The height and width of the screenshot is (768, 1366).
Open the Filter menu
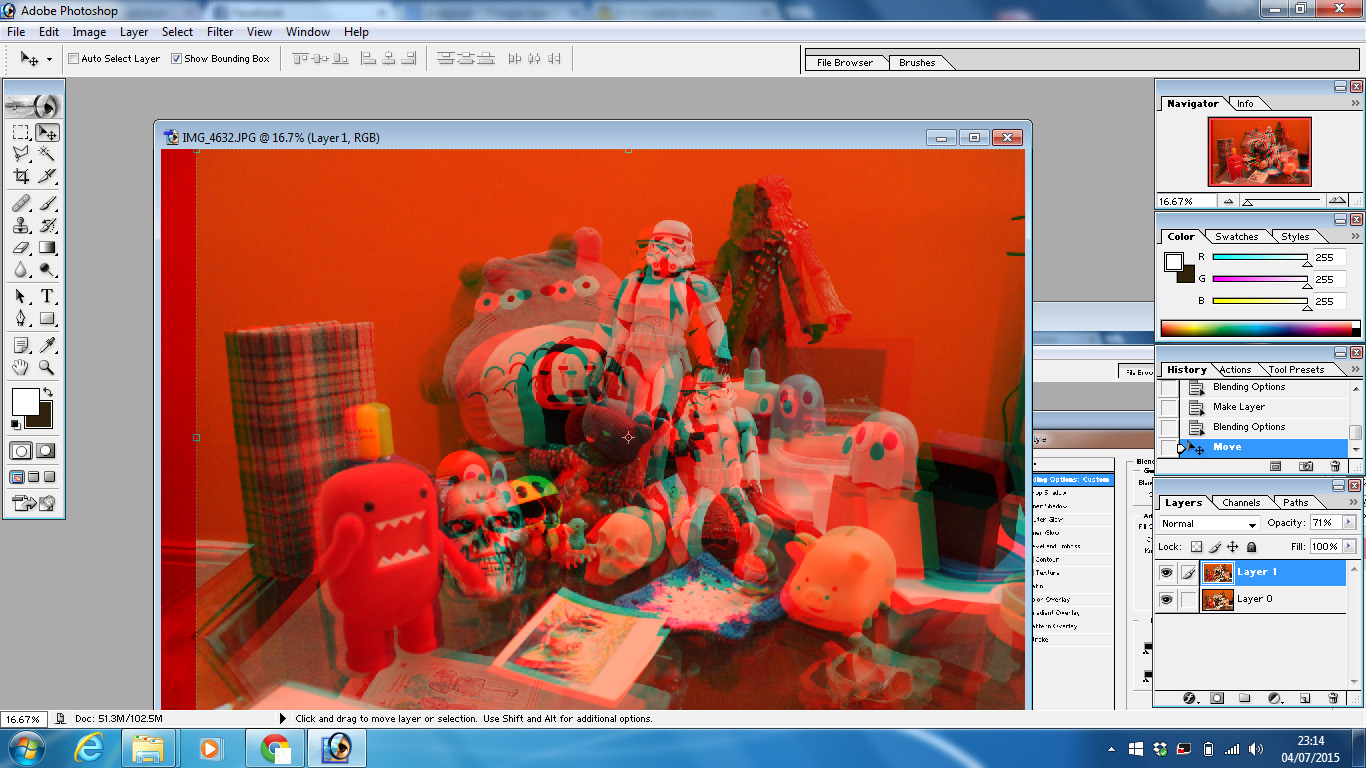pyautogui.click(x=220, y=32)
